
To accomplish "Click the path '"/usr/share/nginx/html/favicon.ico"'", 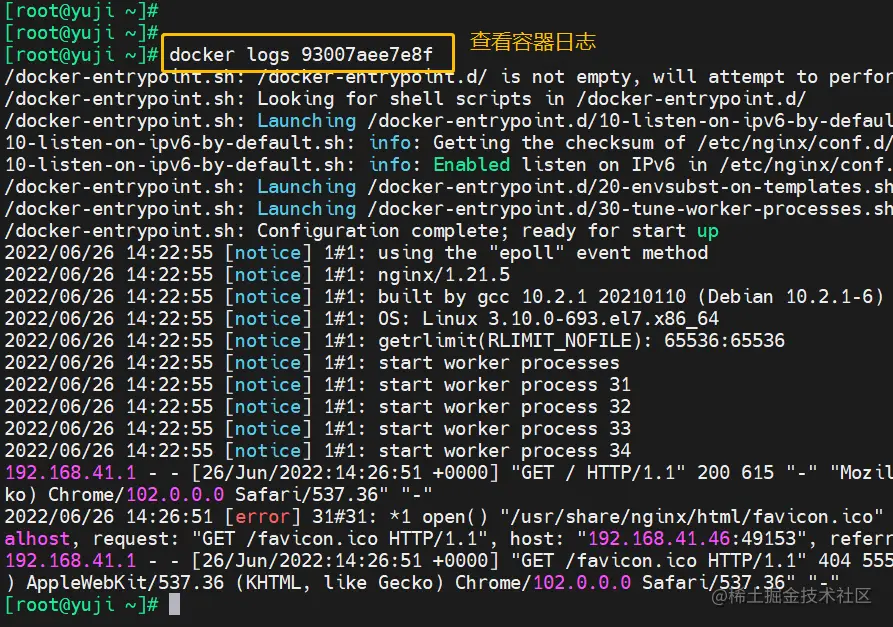I will coord(692,517).
